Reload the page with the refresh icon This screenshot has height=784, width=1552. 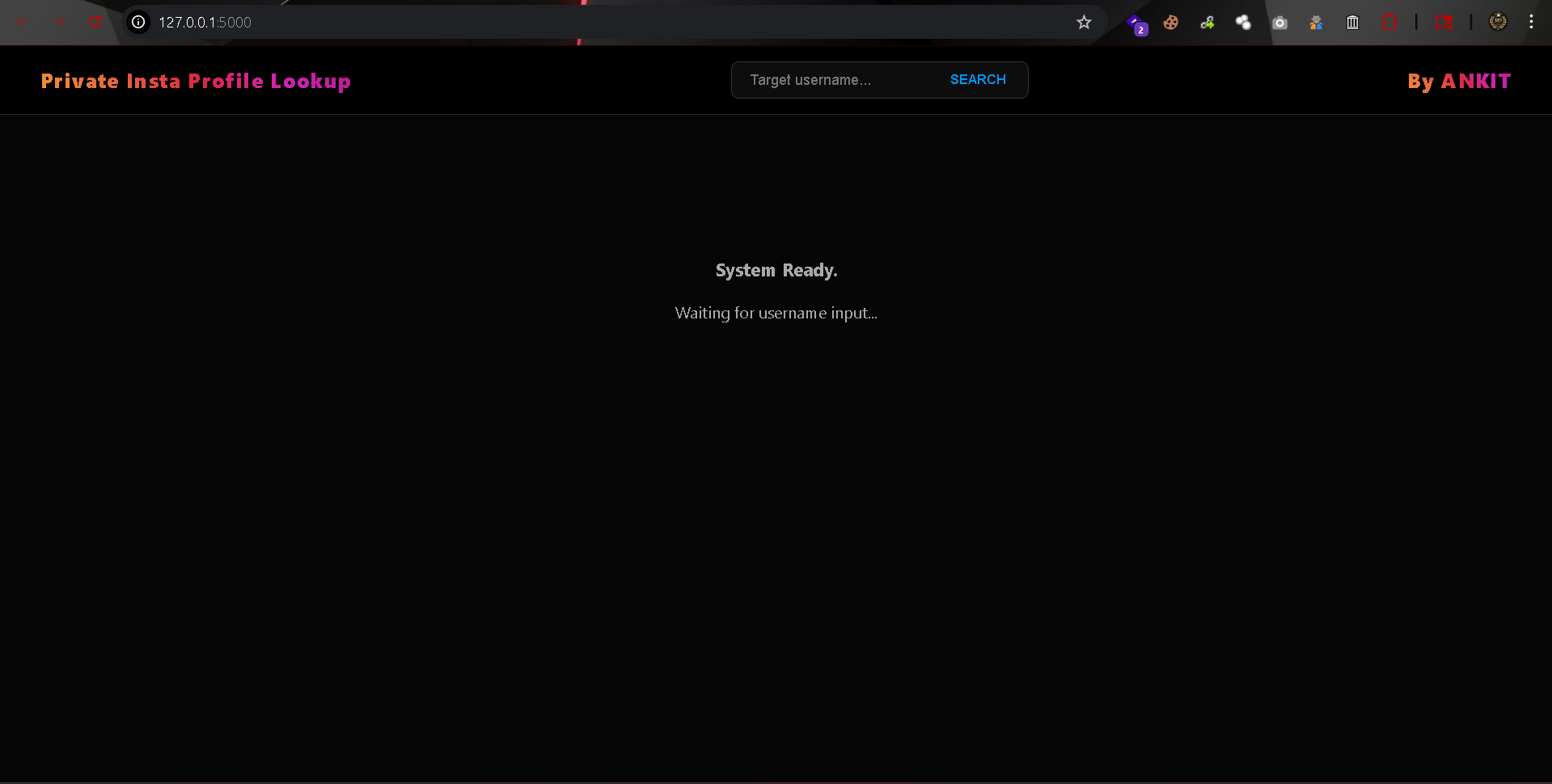pos(95,22)
